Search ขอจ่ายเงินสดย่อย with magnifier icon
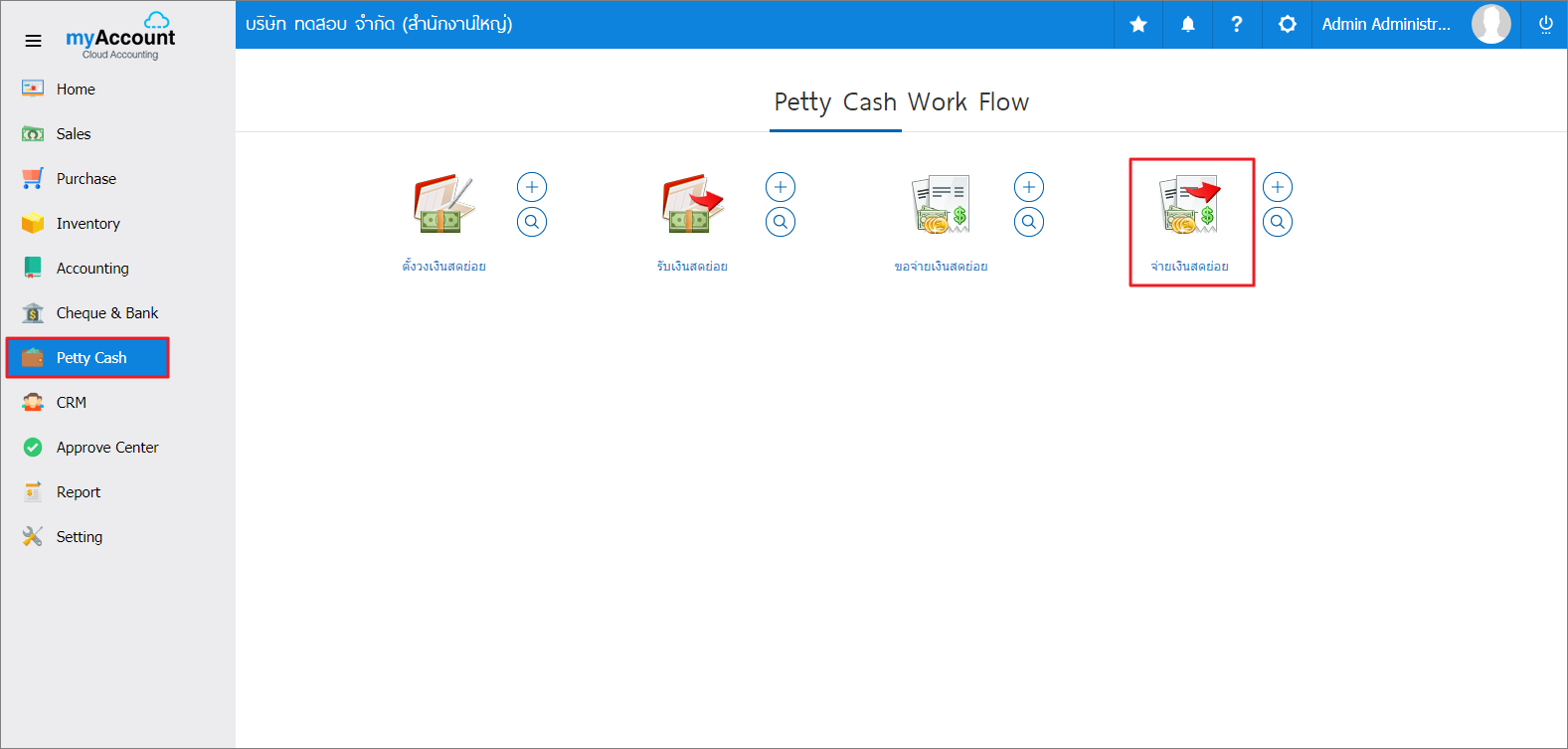 (1029, 222)
